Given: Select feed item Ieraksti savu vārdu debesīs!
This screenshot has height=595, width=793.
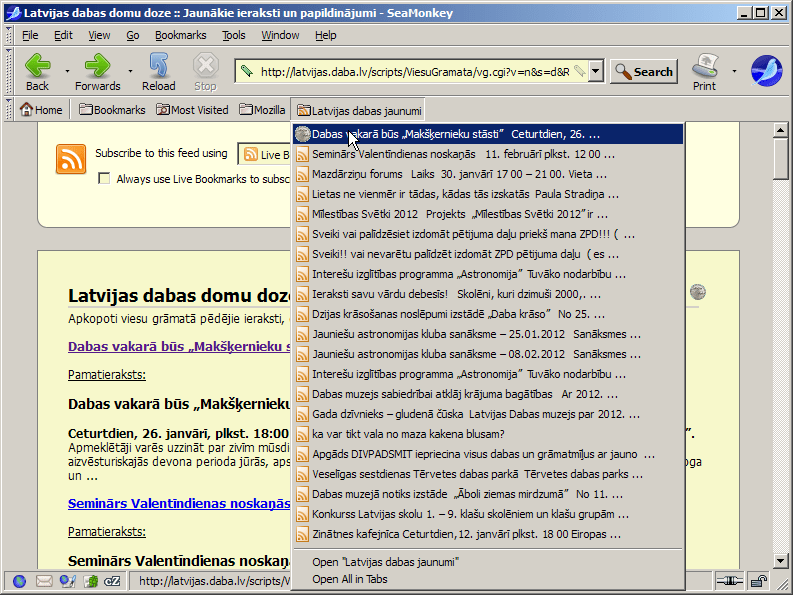Looking at the screenshot, I should pos(488,294).
